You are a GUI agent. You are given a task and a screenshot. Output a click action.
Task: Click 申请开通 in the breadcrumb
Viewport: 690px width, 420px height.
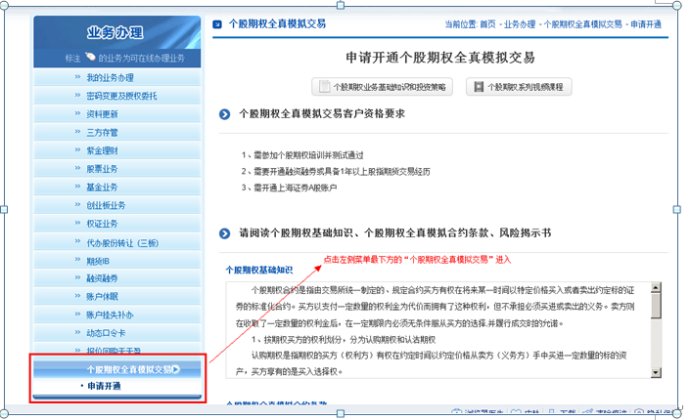click(x=646, y=25)
